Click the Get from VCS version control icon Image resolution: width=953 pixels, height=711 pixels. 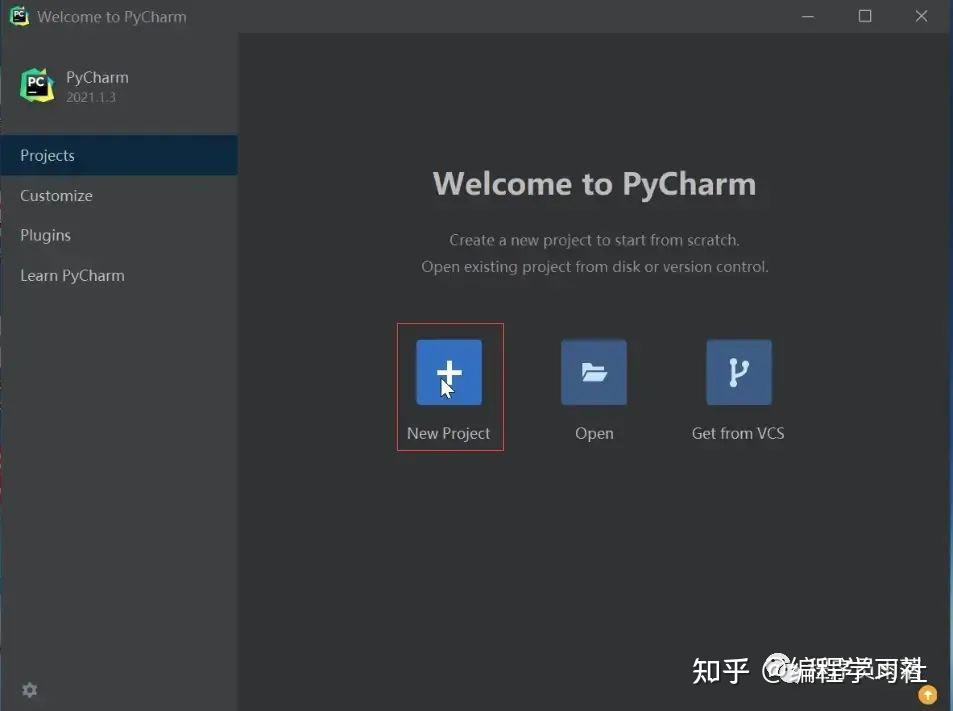click(737, 371)
